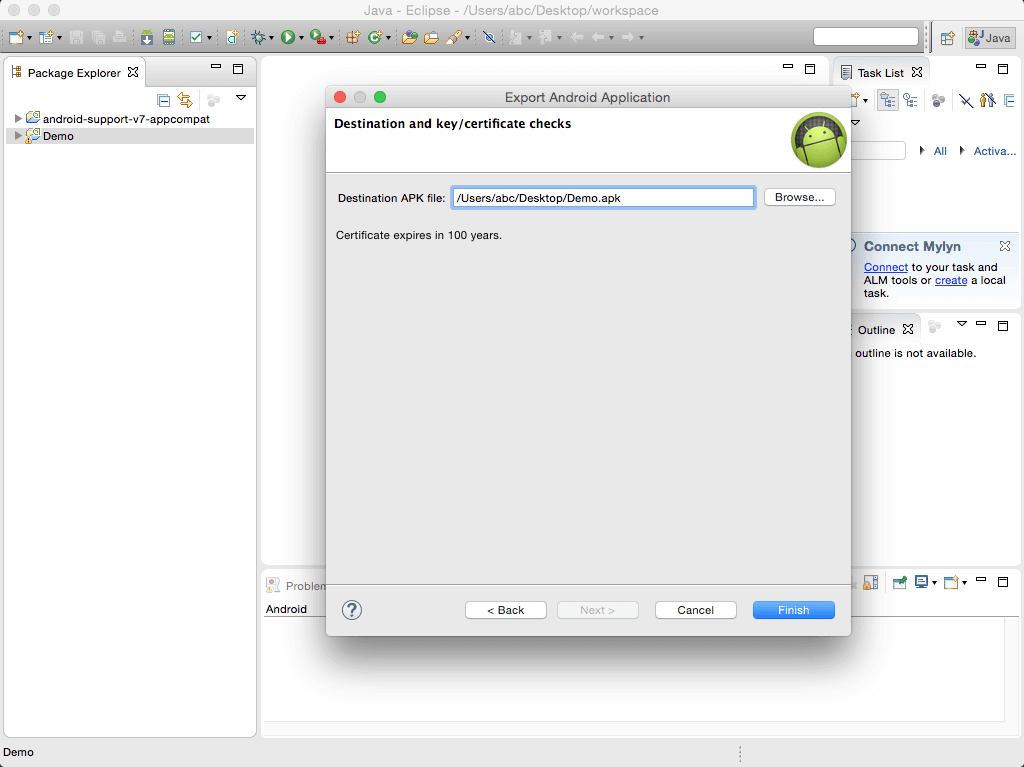Viewport: 1024px width, 767px height.
Task: Open the Outline view menu triangle
Action: [x=961, y=323]
